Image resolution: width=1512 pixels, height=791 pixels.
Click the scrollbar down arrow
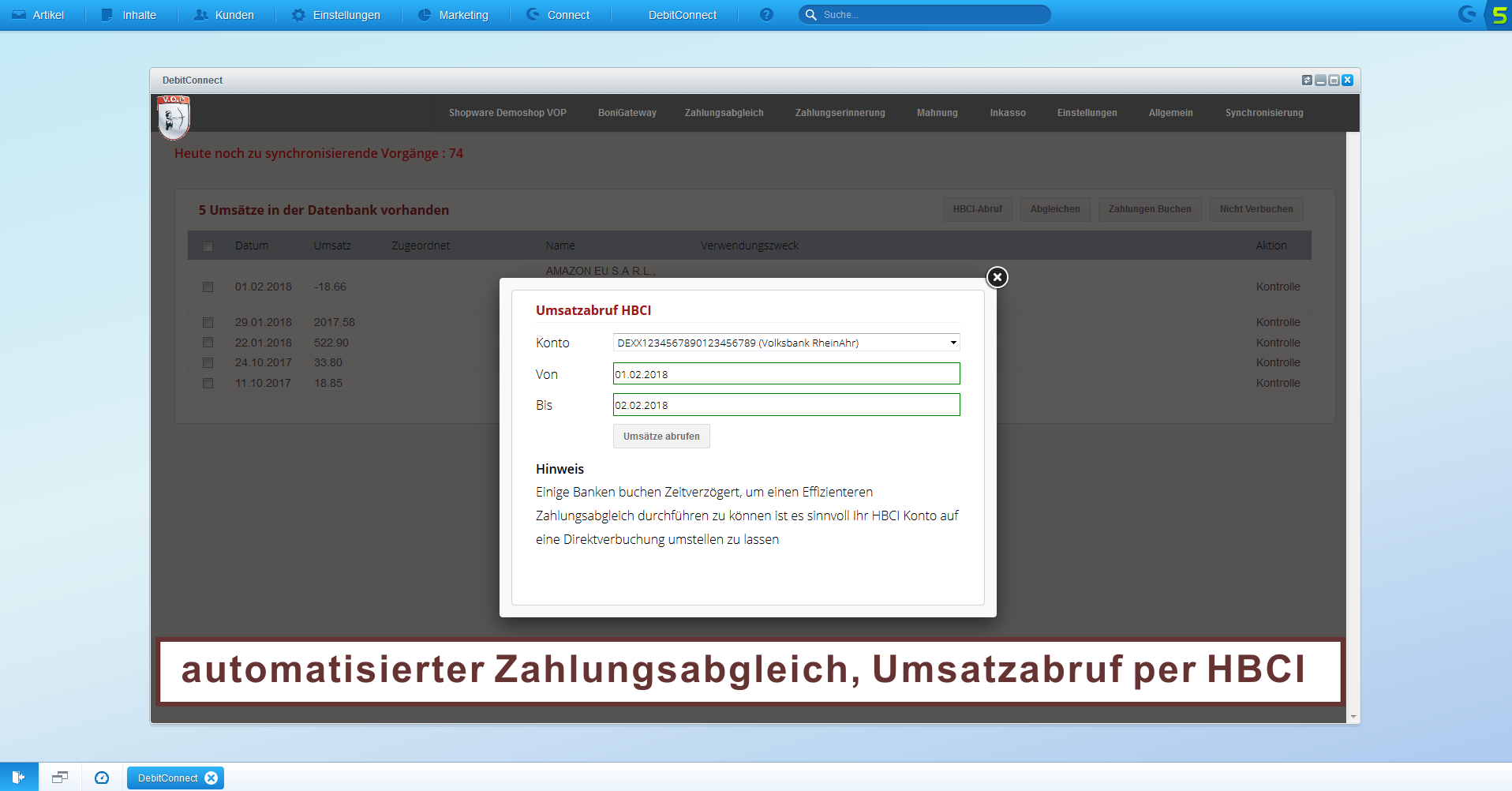1353,717
